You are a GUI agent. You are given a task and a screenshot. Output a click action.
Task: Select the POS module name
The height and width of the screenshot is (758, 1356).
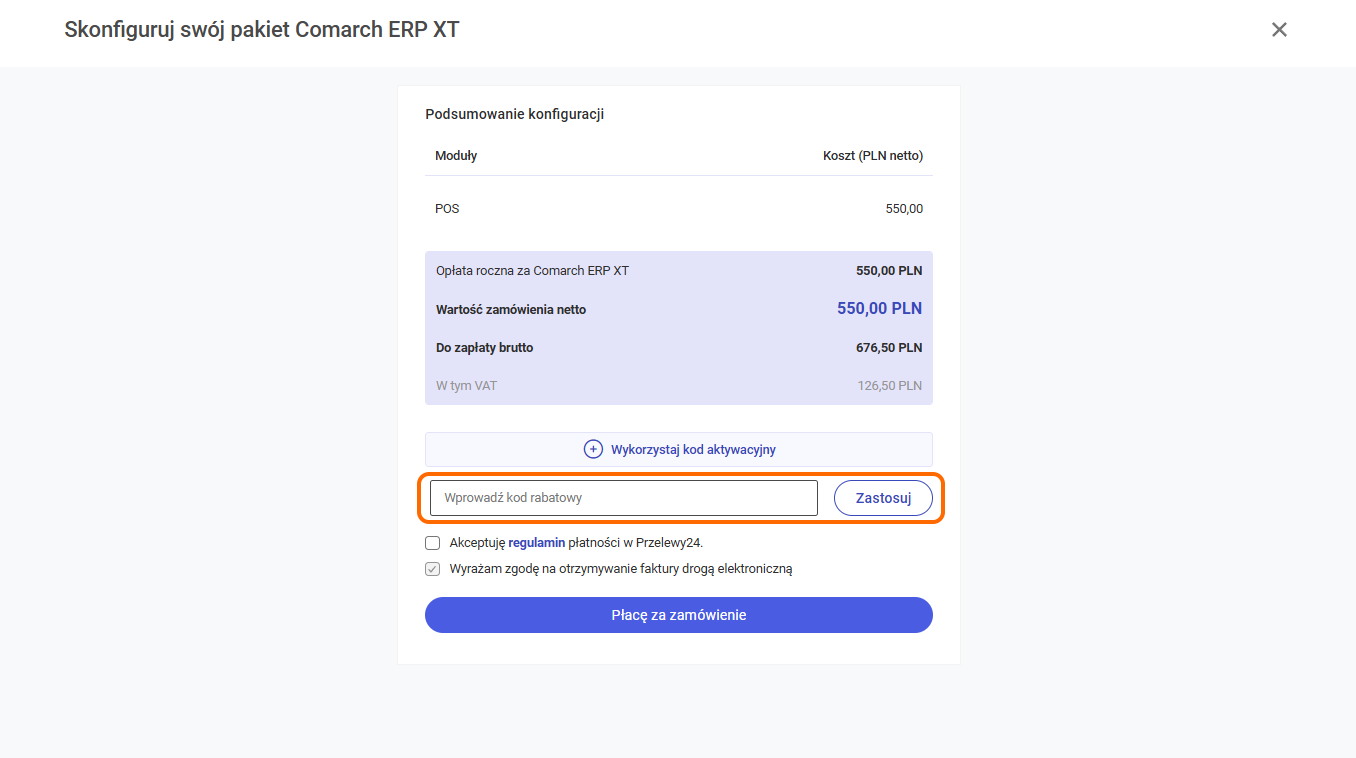click(447, 209)
